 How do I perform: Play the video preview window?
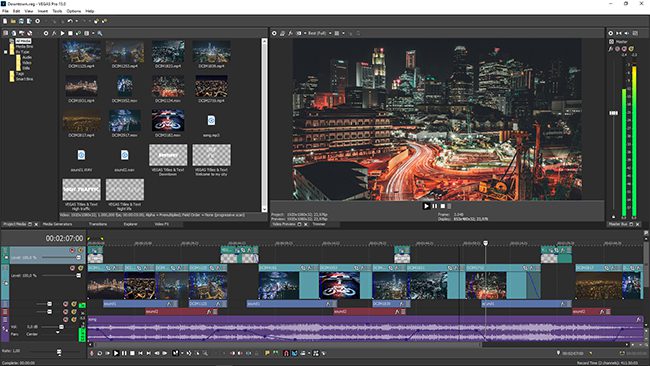426,206
